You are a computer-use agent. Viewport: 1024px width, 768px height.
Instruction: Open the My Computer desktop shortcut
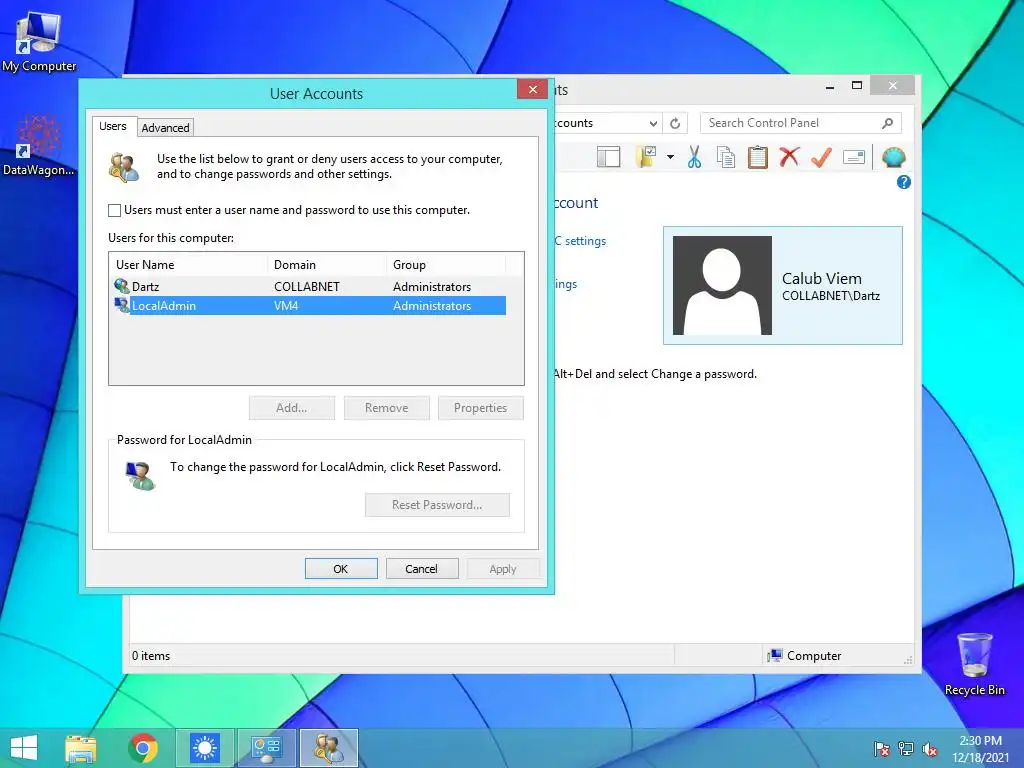(39, 41)
